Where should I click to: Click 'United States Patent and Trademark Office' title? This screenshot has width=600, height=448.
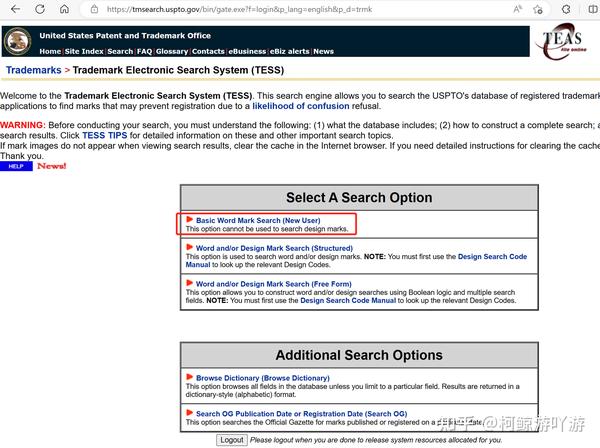[125, 36]
